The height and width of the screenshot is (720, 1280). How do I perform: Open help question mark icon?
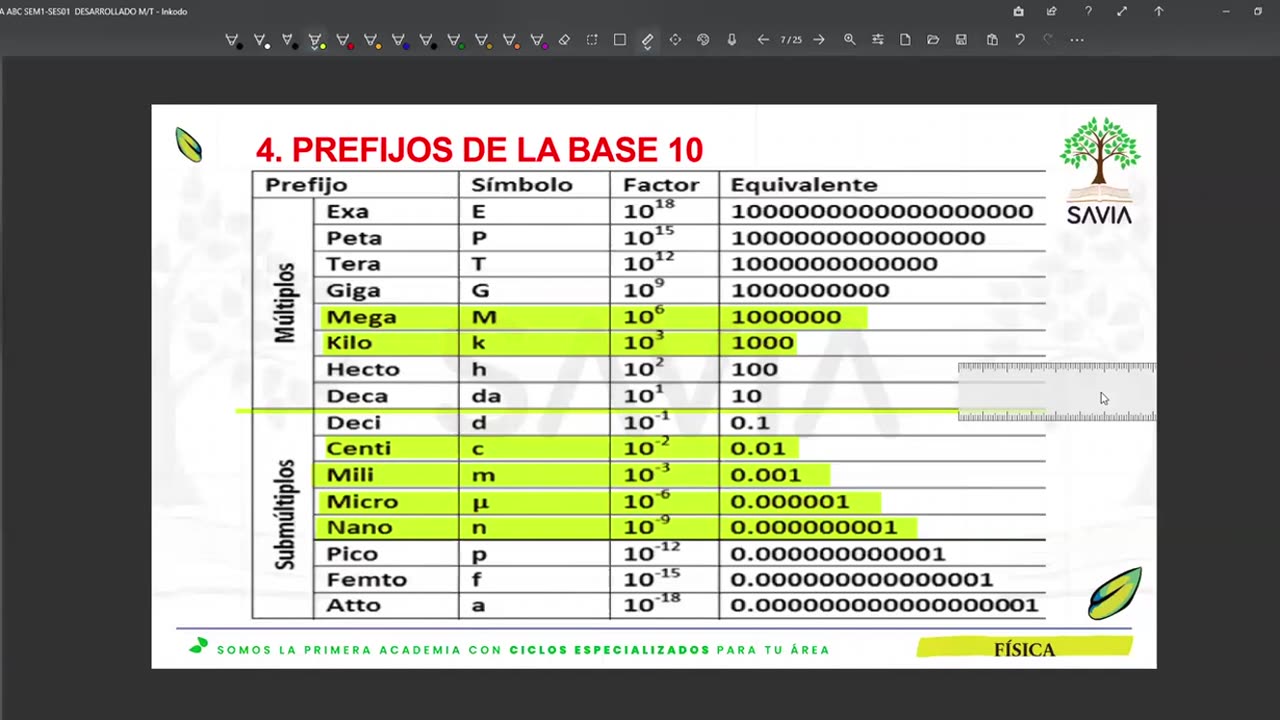pos(1088,11)
